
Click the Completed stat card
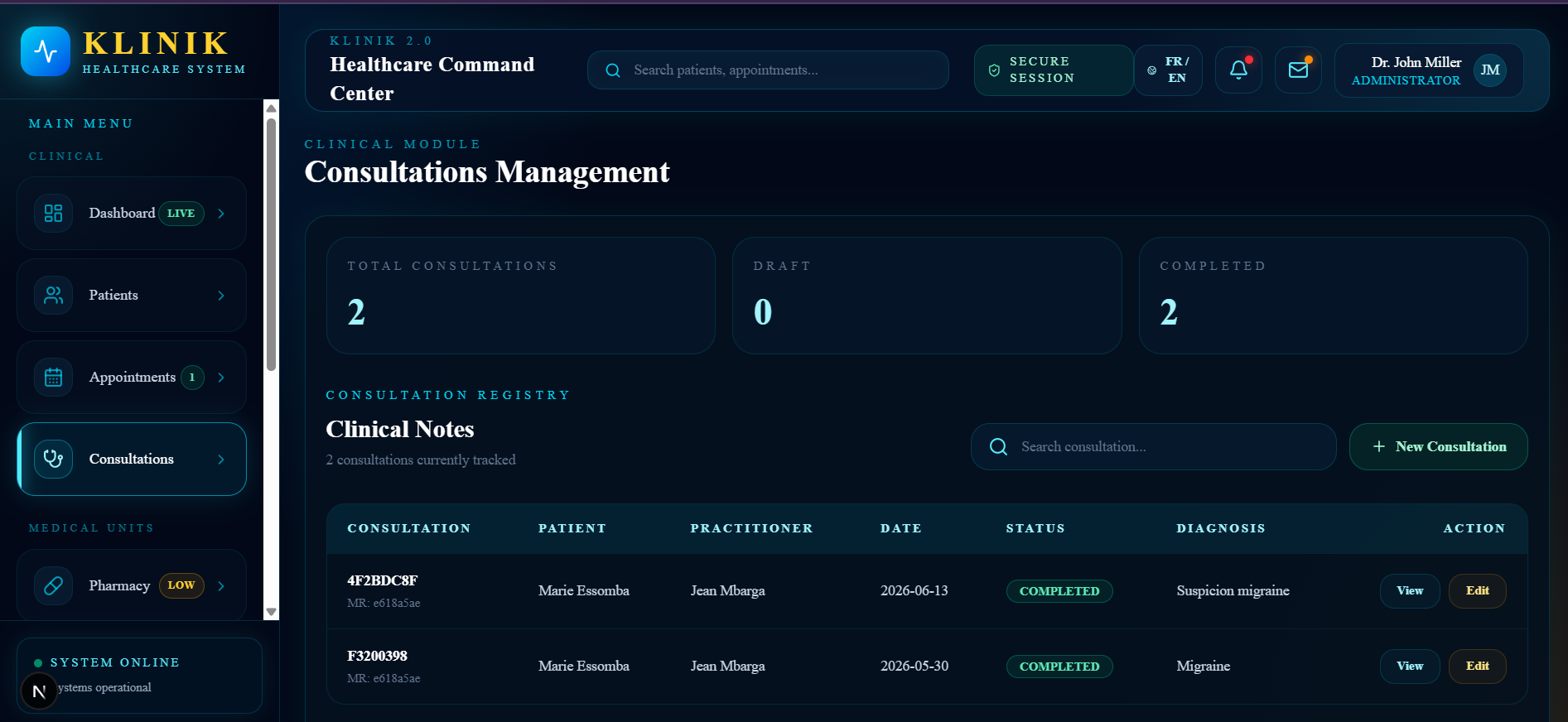(1334, 296)
